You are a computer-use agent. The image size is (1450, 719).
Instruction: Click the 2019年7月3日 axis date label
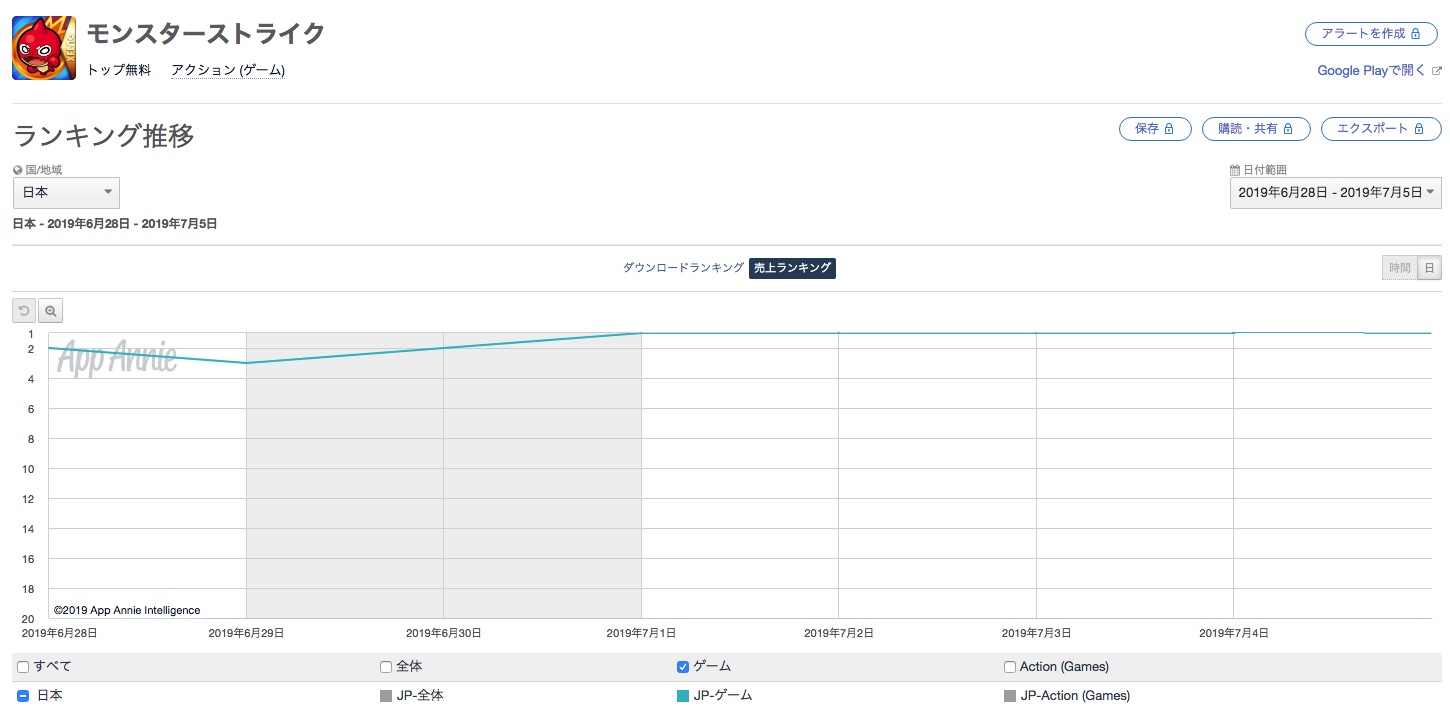tap(1036, 633)
